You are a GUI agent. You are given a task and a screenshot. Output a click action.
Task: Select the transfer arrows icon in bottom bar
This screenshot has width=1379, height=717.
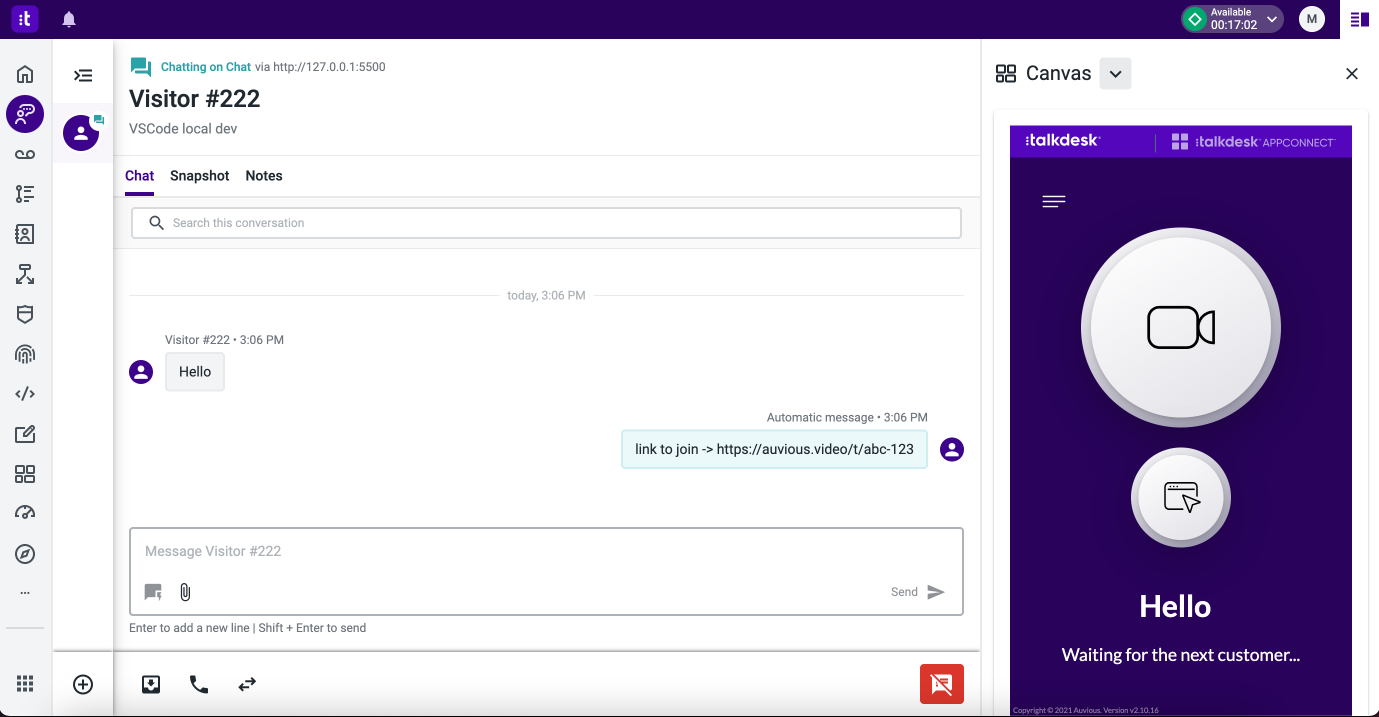[x=247, y=684]
